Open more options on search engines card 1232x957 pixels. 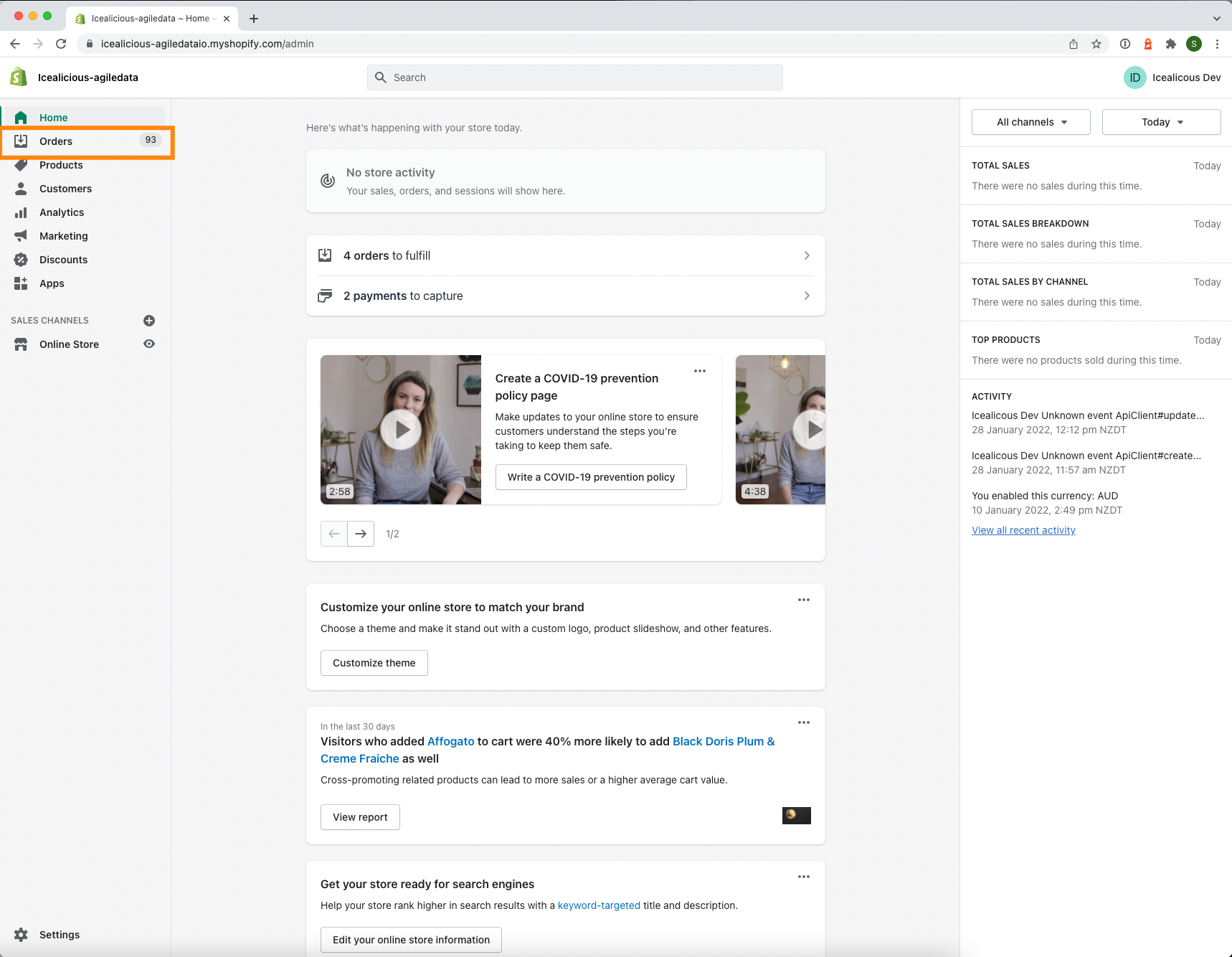click(x=804, y=877)
